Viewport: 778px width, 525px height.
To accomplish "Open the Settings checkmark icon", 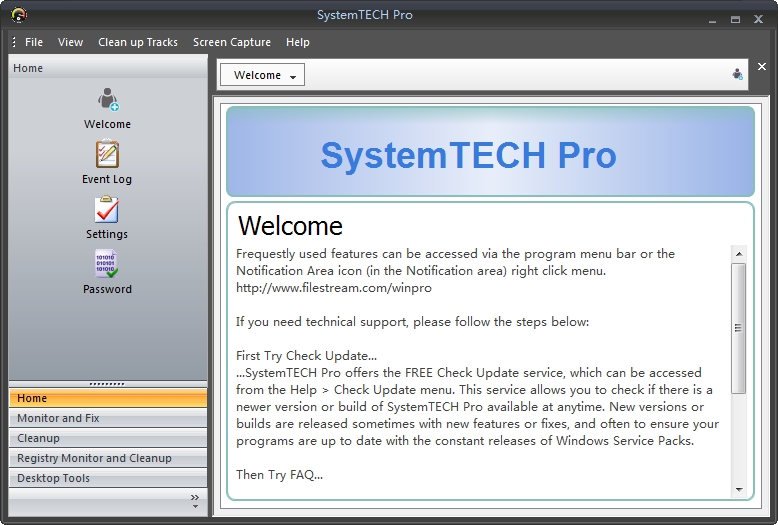I will [107, 209].
